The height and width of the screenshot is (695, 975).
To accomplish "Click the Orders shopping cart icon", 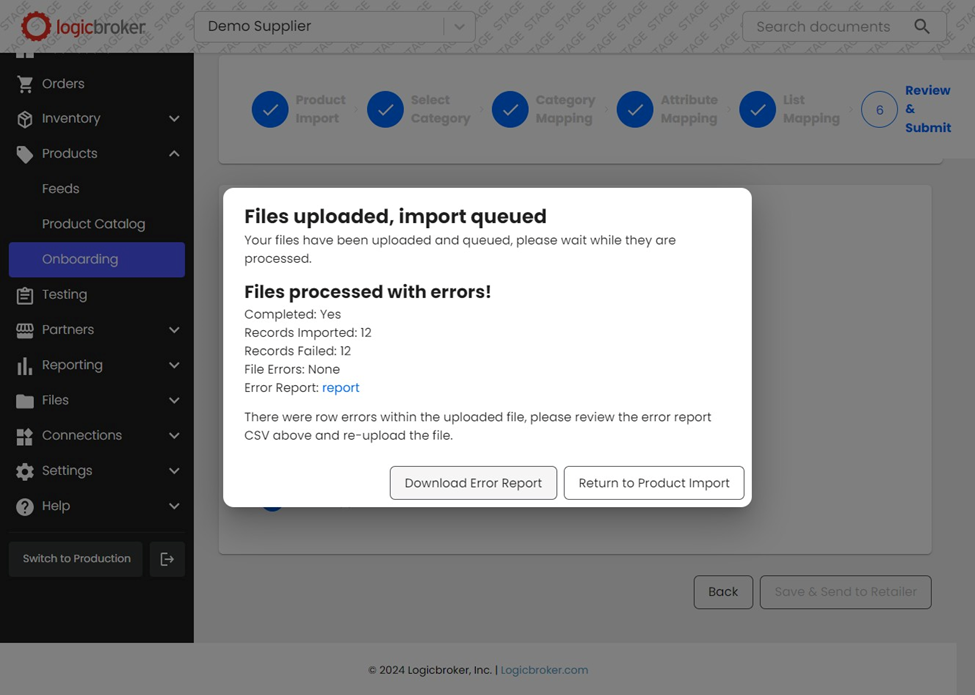I will [x=25, y=84].
